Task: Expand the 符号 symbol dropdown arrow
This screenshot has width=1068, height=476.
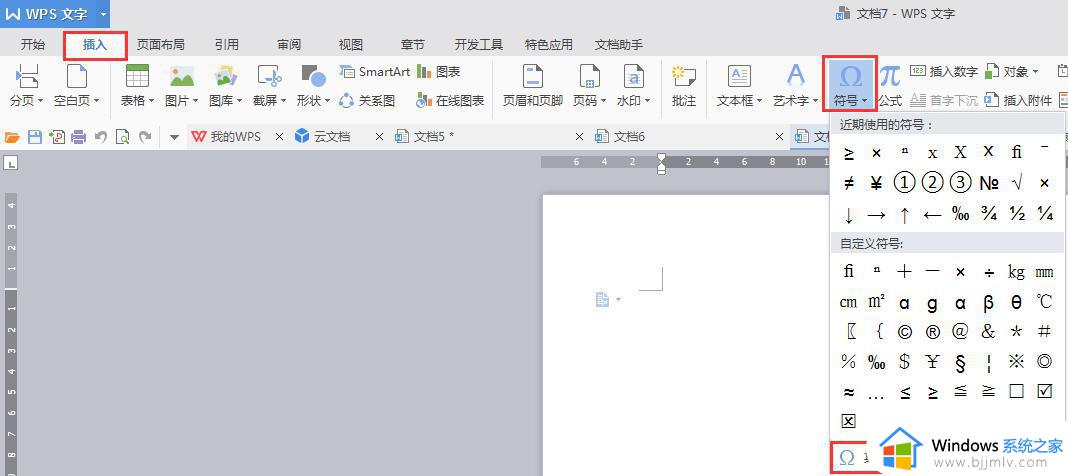Action: point(864,101)
